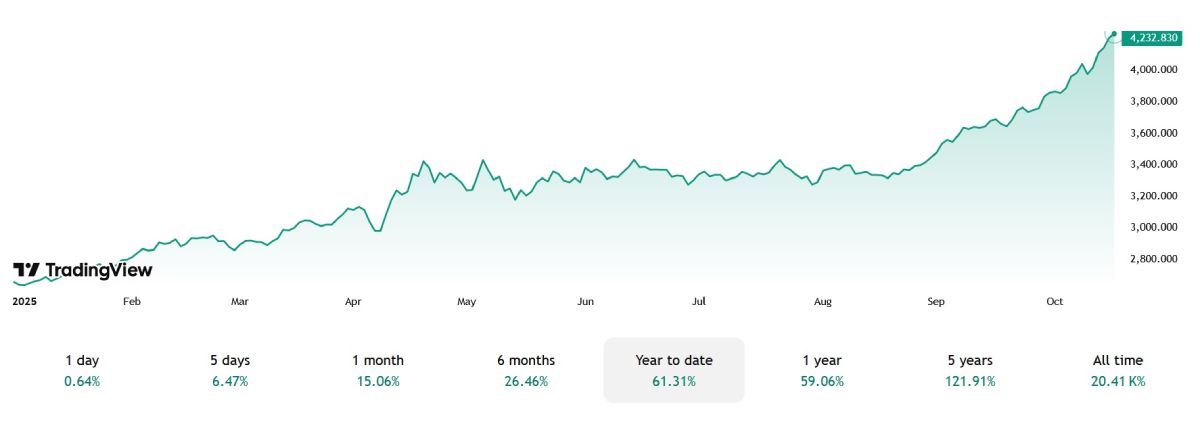1200x428 pixels.
Task: Click the Year to date tab
Action: (x=674, y=370)
